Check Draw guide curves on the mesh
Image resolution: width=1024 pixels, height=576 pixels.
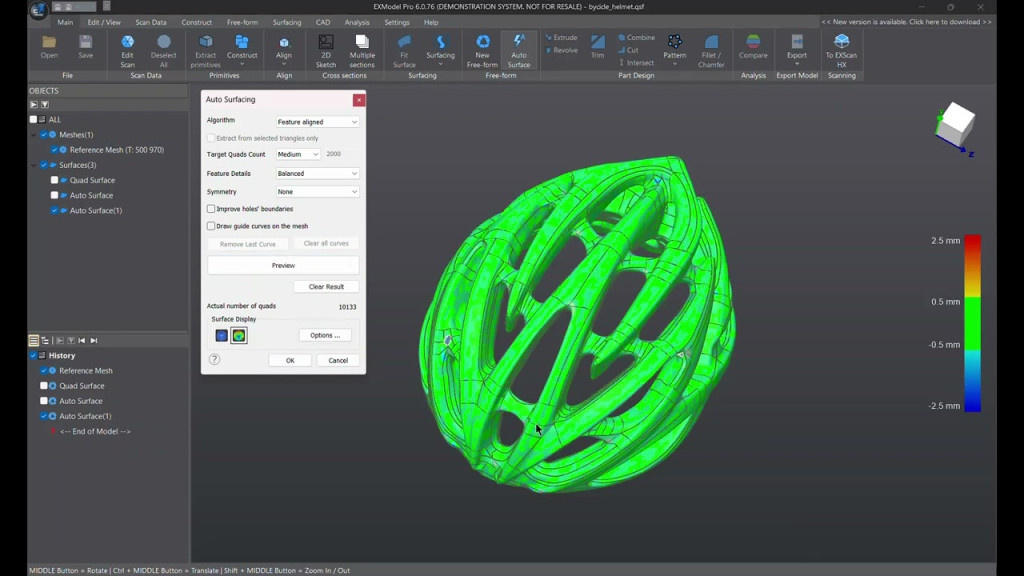[211, 226]
